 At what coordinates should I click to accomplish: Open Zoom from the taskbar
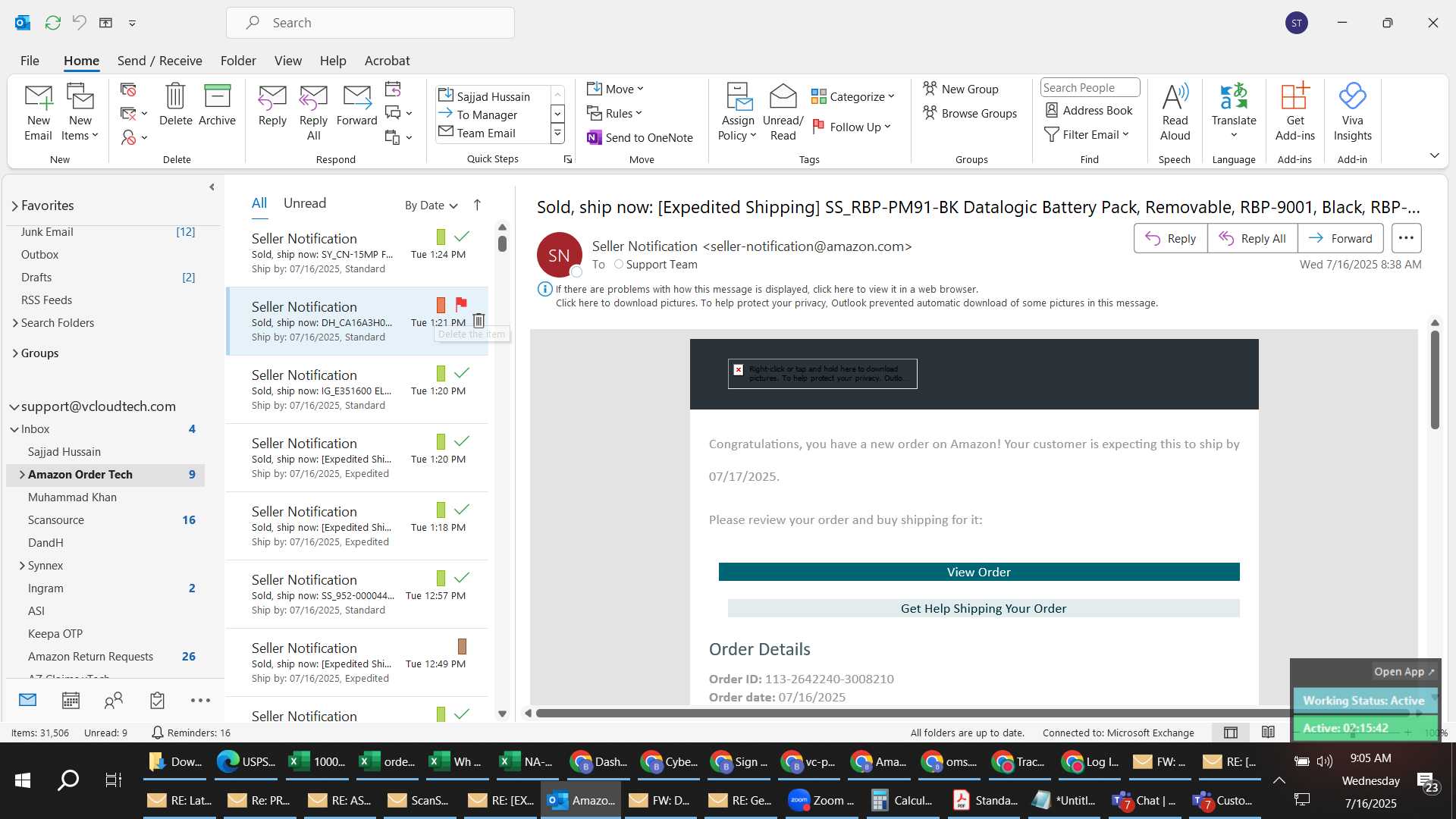tap(821, 800)
